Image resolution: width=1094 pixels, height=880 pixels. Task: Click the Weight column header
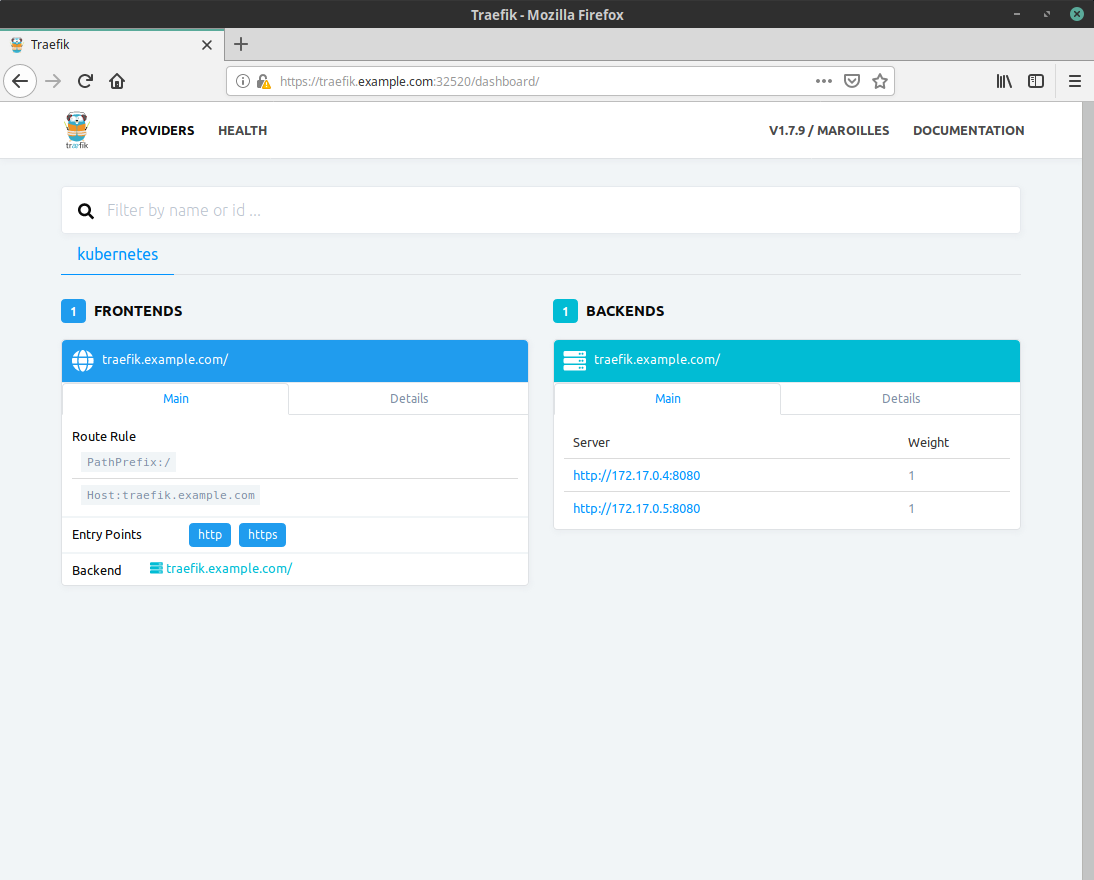[928, 442]
